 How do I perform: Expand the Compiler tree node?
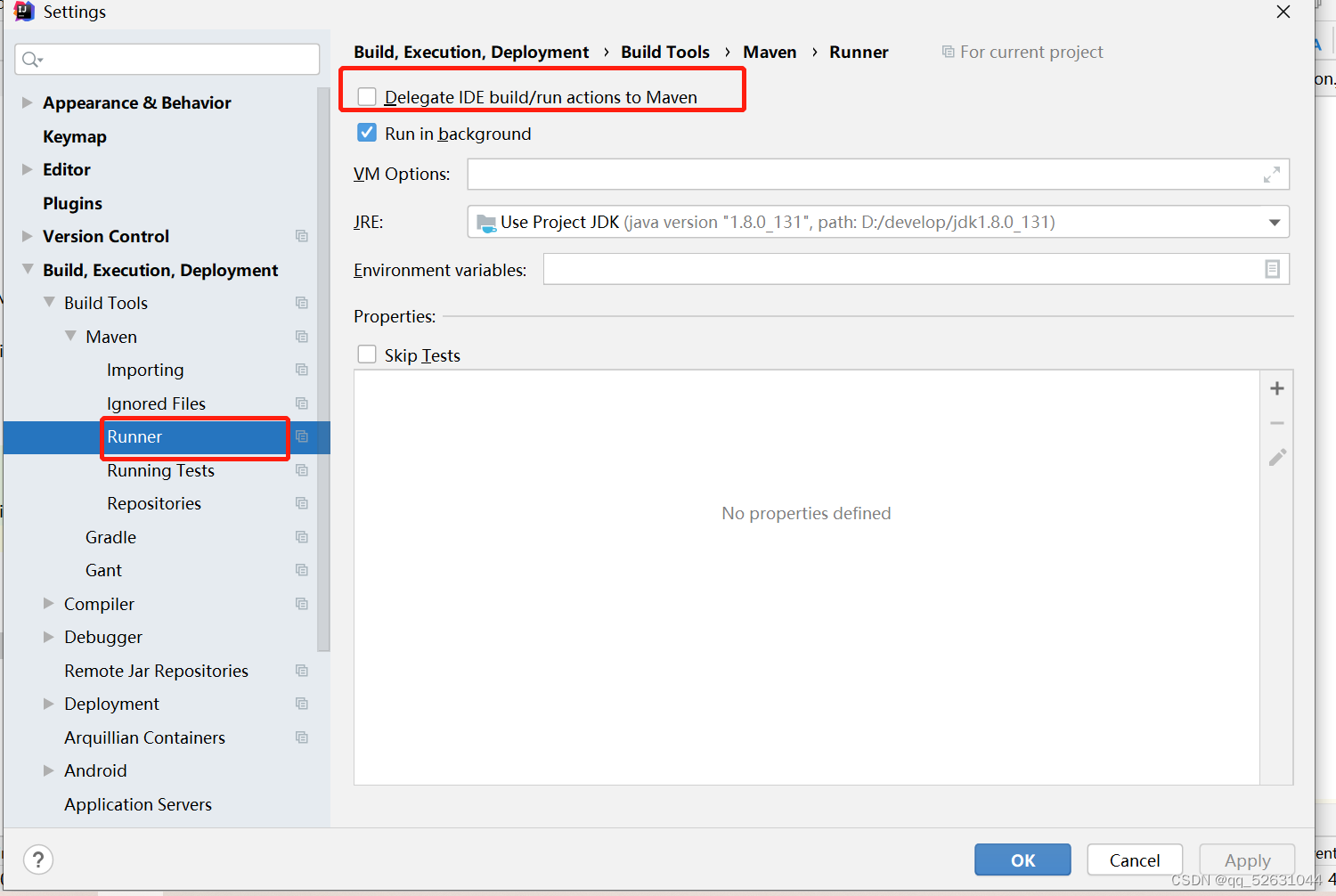click(x=48, y=603)
